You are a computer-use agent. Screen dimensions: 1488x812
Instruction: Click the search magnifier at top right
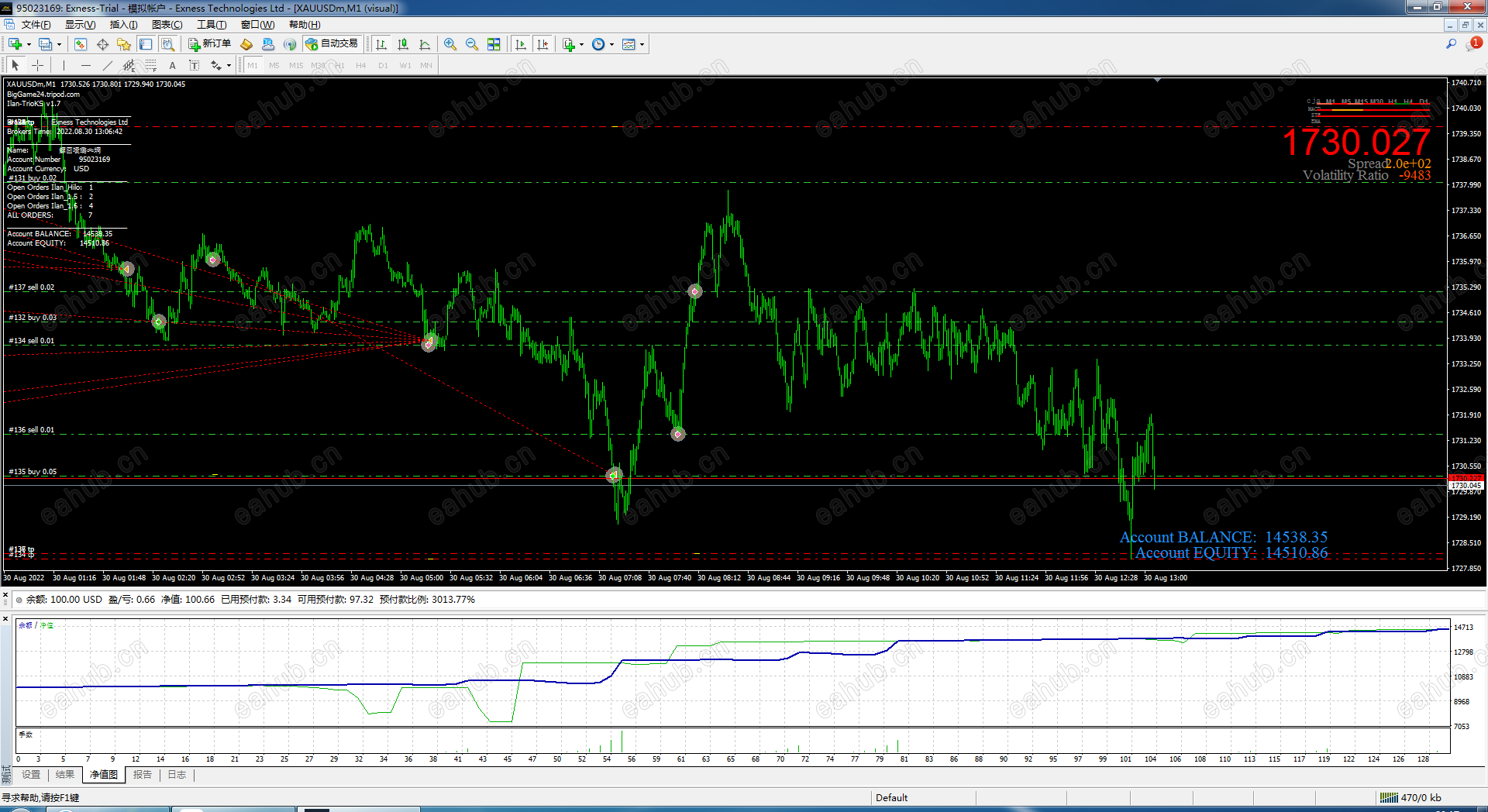click(x=1451, y=44)
